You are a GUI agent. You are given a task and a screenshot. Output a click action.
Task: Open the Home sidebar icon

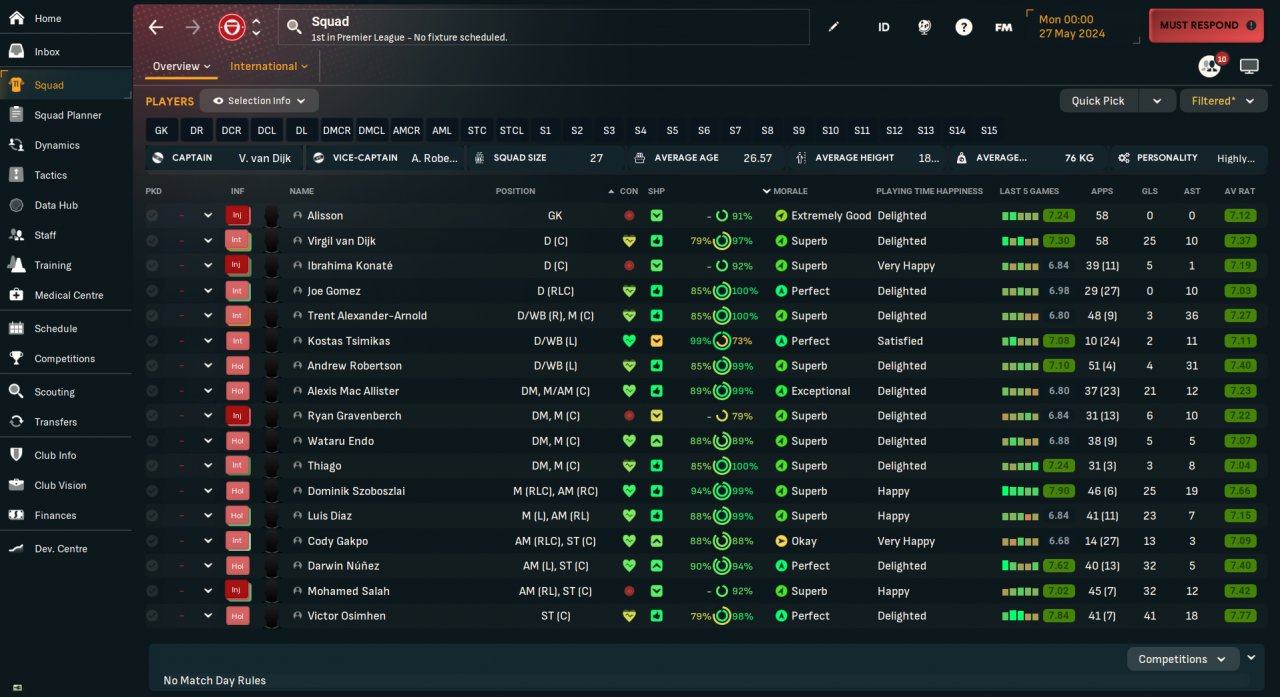click(16, 18)
